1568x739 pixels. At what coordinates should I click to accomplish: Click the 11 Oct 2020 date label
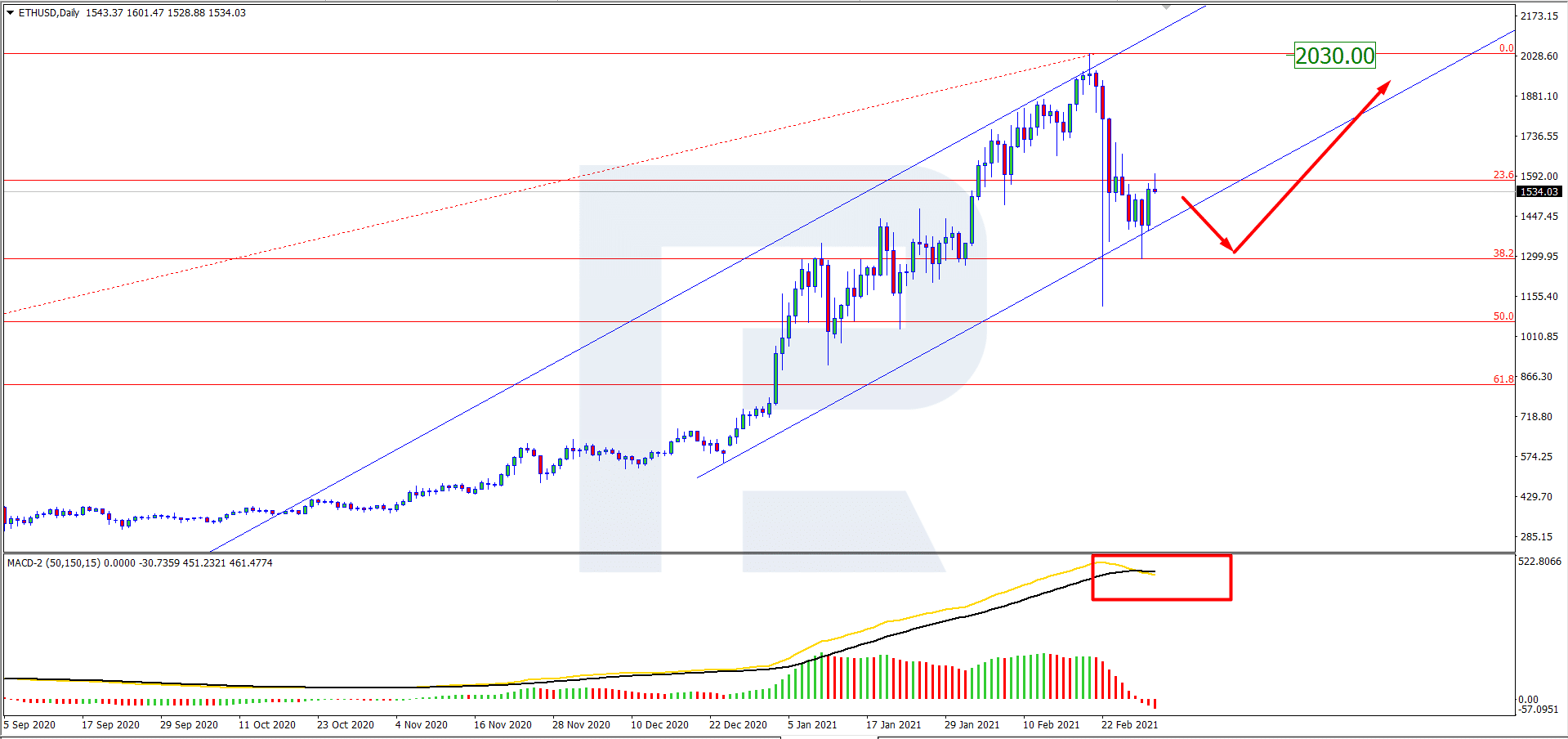pos(267,725)
